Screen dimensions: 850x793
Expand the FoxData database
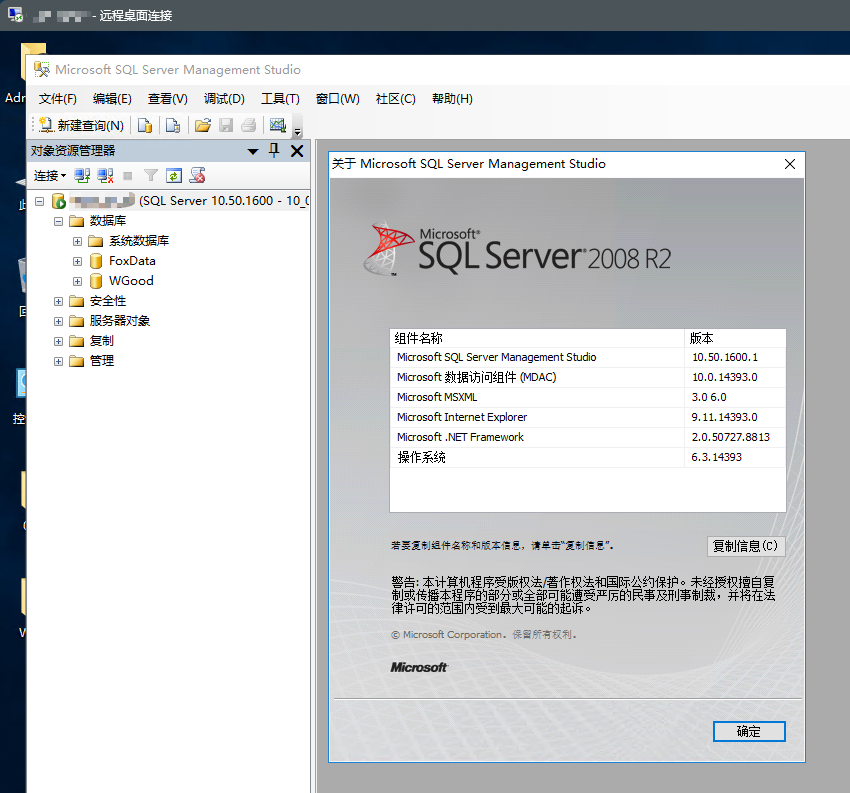[x=78, y=261]
